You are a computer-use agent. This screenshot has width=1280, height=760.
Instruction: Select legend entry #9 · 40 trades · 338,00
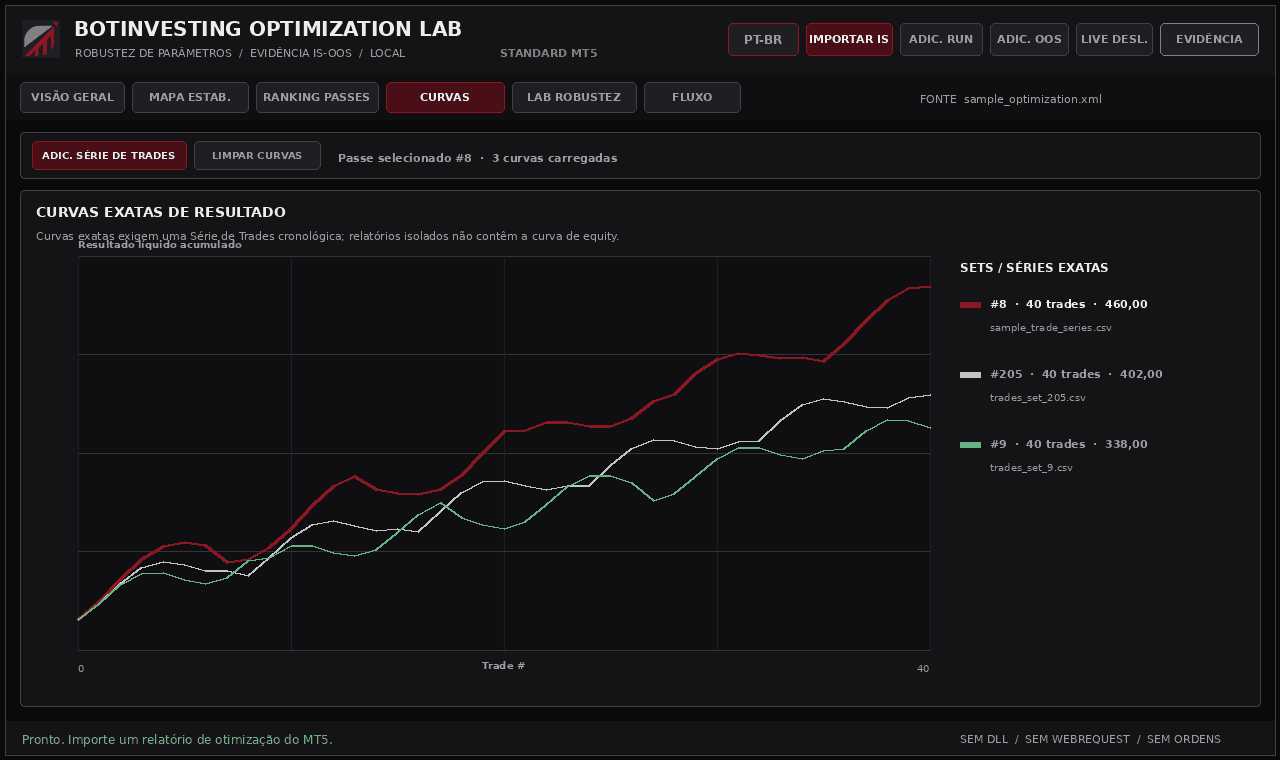(x=1068, y=445)
